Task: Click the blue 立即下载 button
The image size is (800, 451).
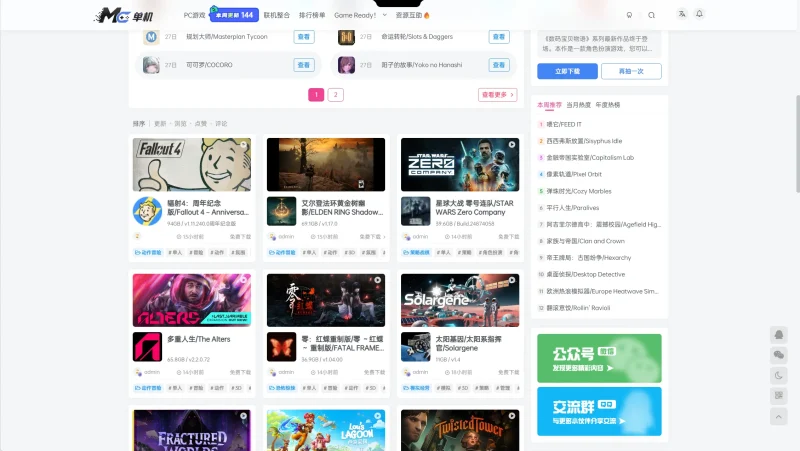Action: [x=567, y=71]
